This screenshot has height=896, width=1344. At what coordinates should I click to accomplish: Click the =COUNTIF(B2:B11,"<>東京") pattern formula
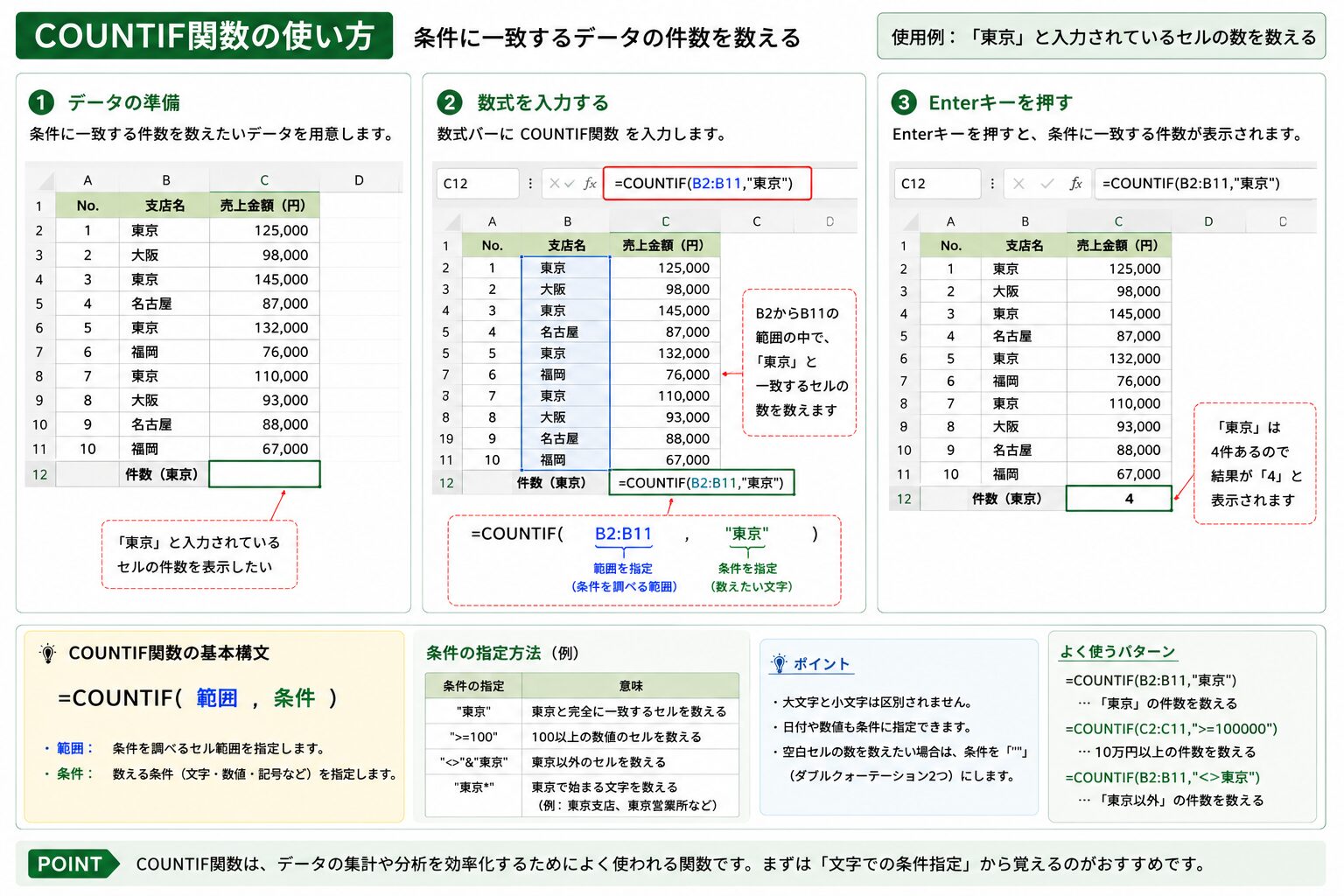(1162, 778)
